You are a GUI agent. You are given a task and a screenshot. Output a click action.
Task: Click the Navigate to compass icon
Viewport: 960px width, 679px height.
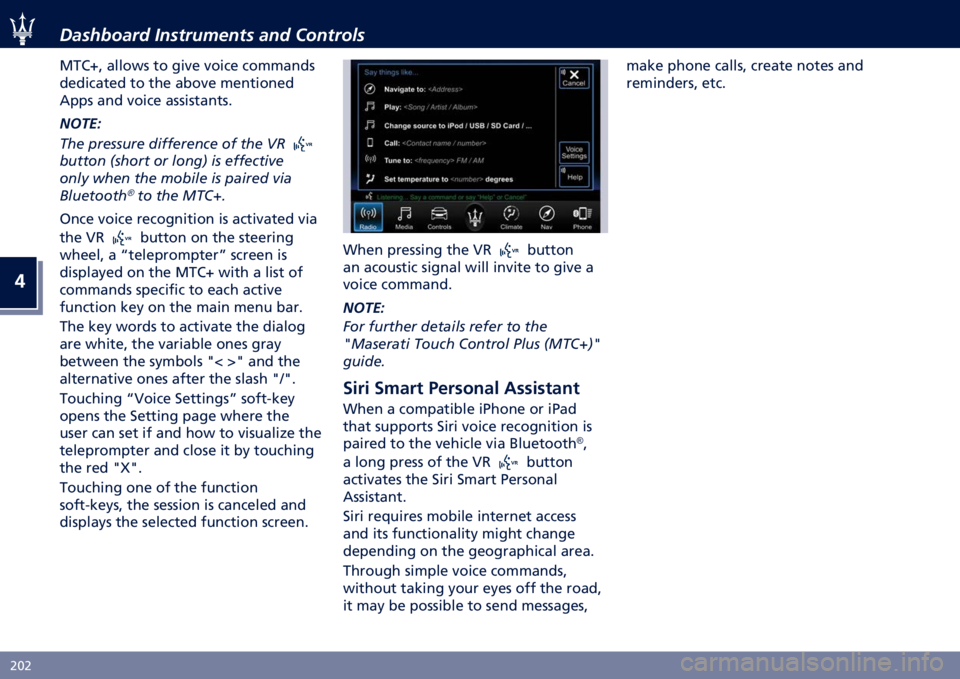[370, 89]
